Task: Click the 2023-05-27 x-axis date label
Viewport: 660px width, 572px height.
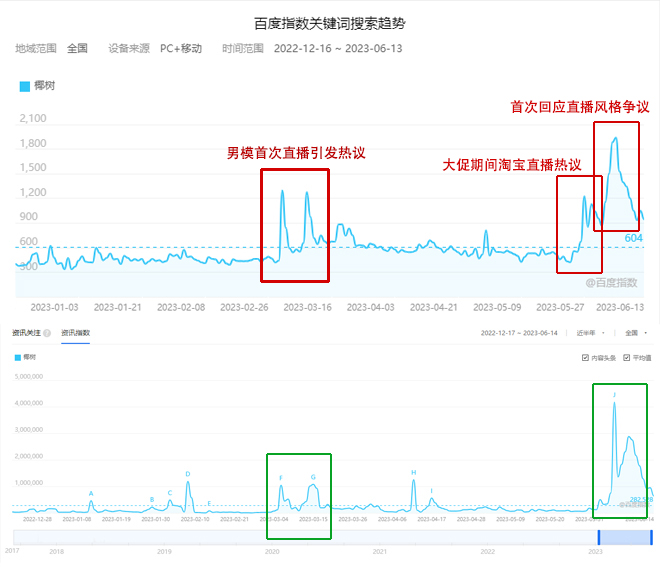Action: (x=560, y=308)
